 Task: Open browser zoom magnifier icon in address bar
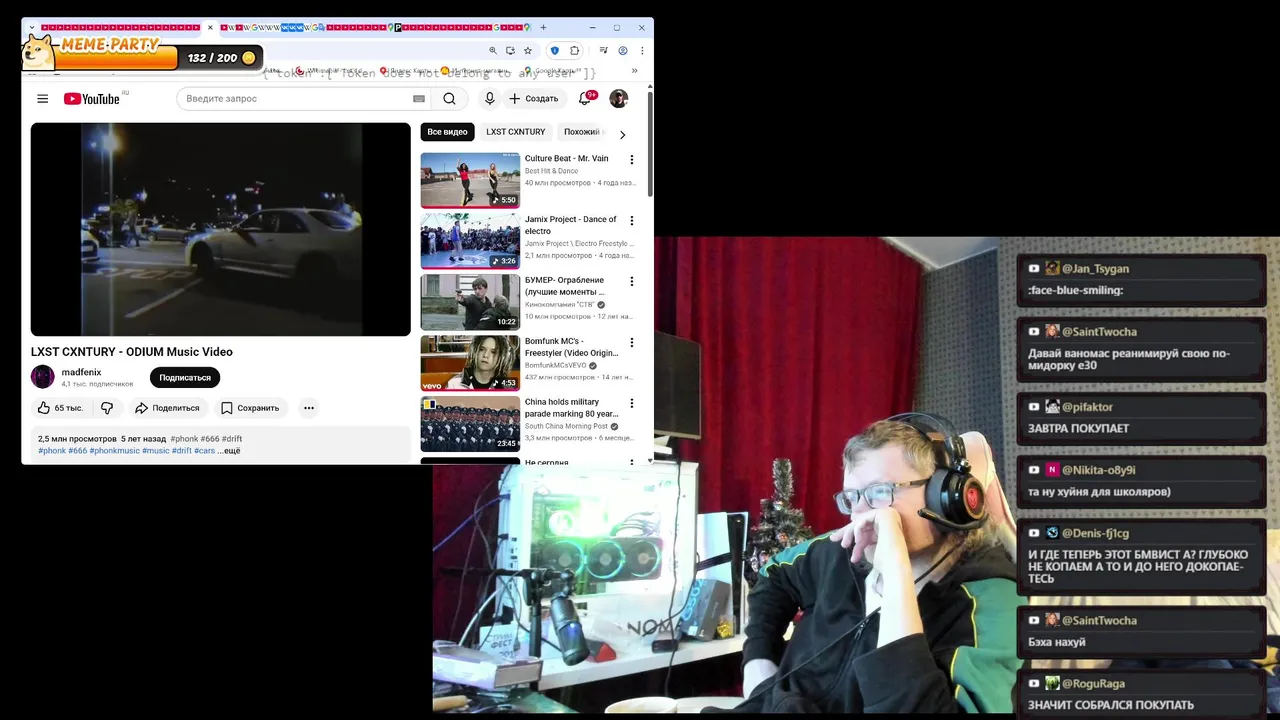[x=492, y=51]
